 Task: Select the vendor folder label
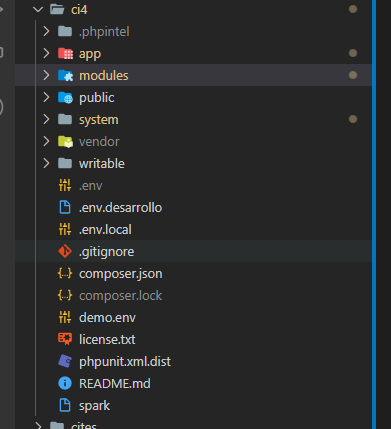(99, 142)
